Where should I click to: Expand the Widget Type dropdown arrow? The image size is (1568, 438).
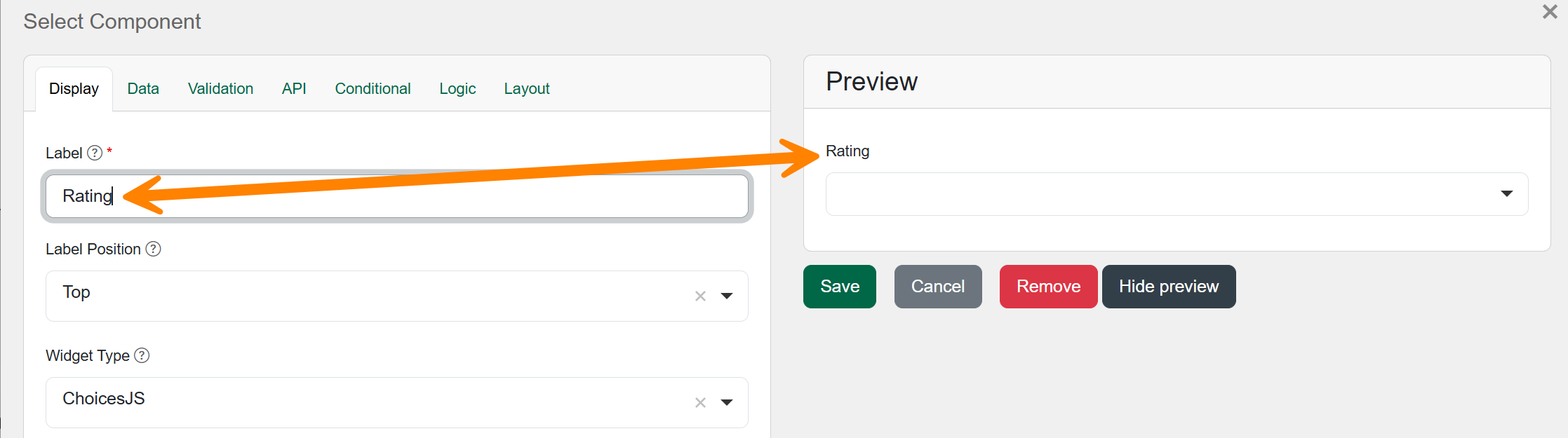(x=727, y=402)
